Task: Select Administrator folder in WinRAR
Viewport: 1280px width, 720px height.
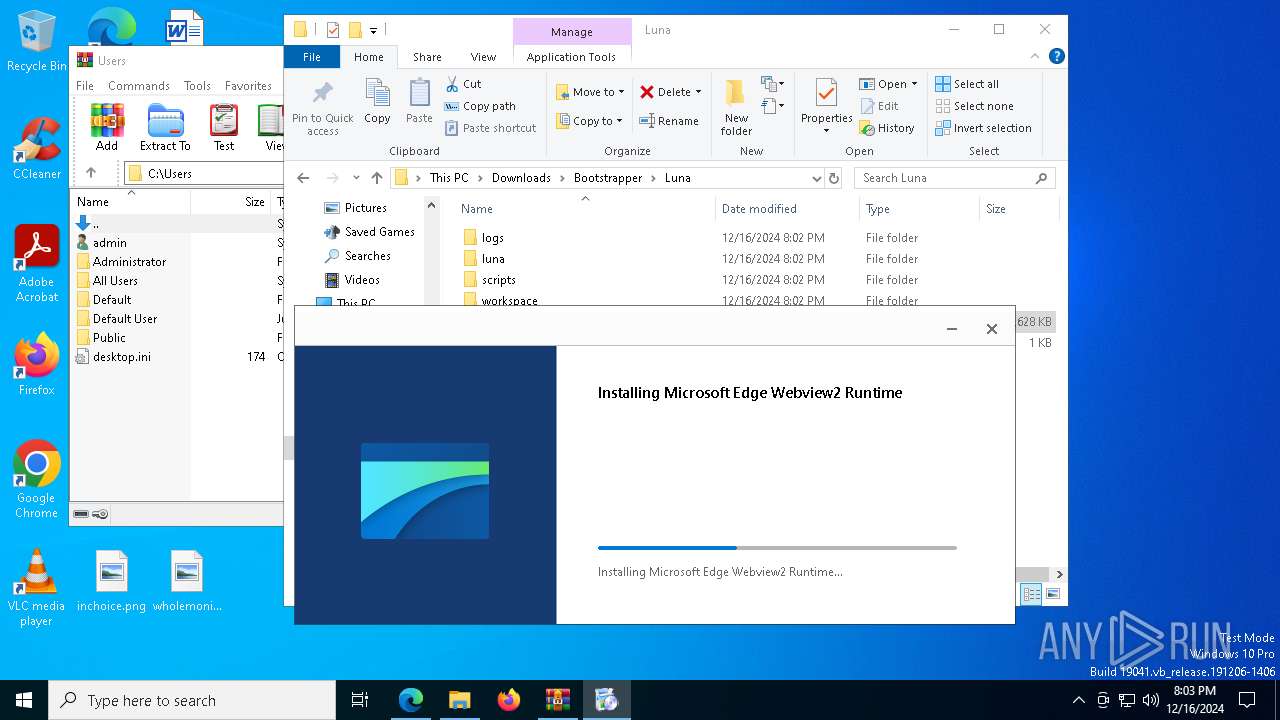Action: pos(129,262)
